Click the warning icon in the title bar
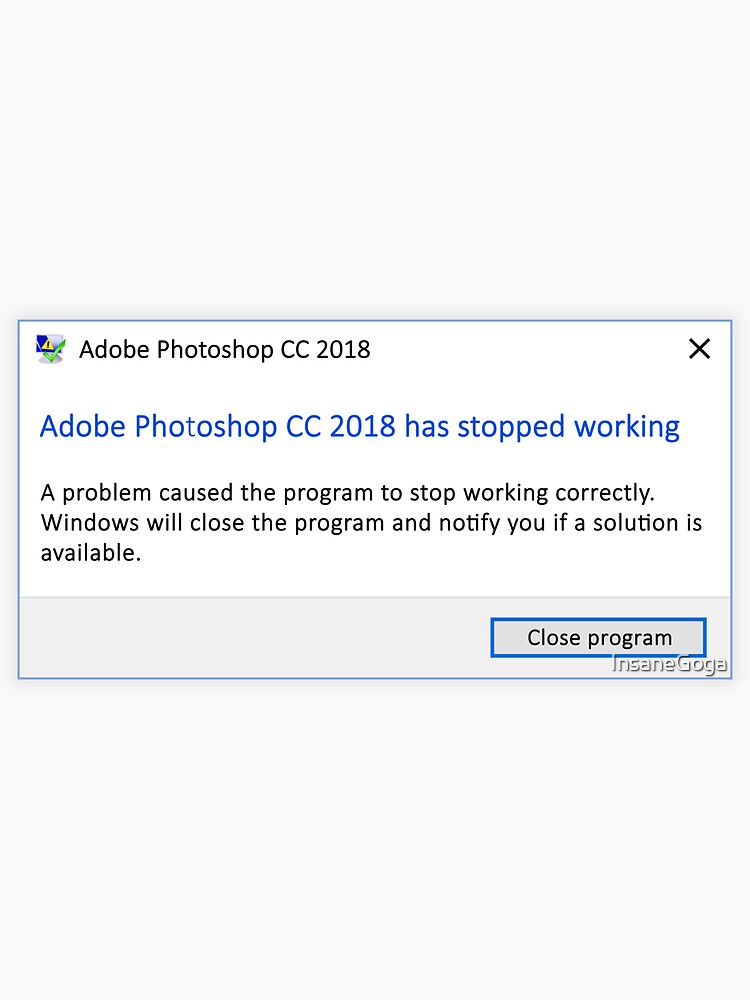Screen dimensions: 750x1000 pos(50,349)
